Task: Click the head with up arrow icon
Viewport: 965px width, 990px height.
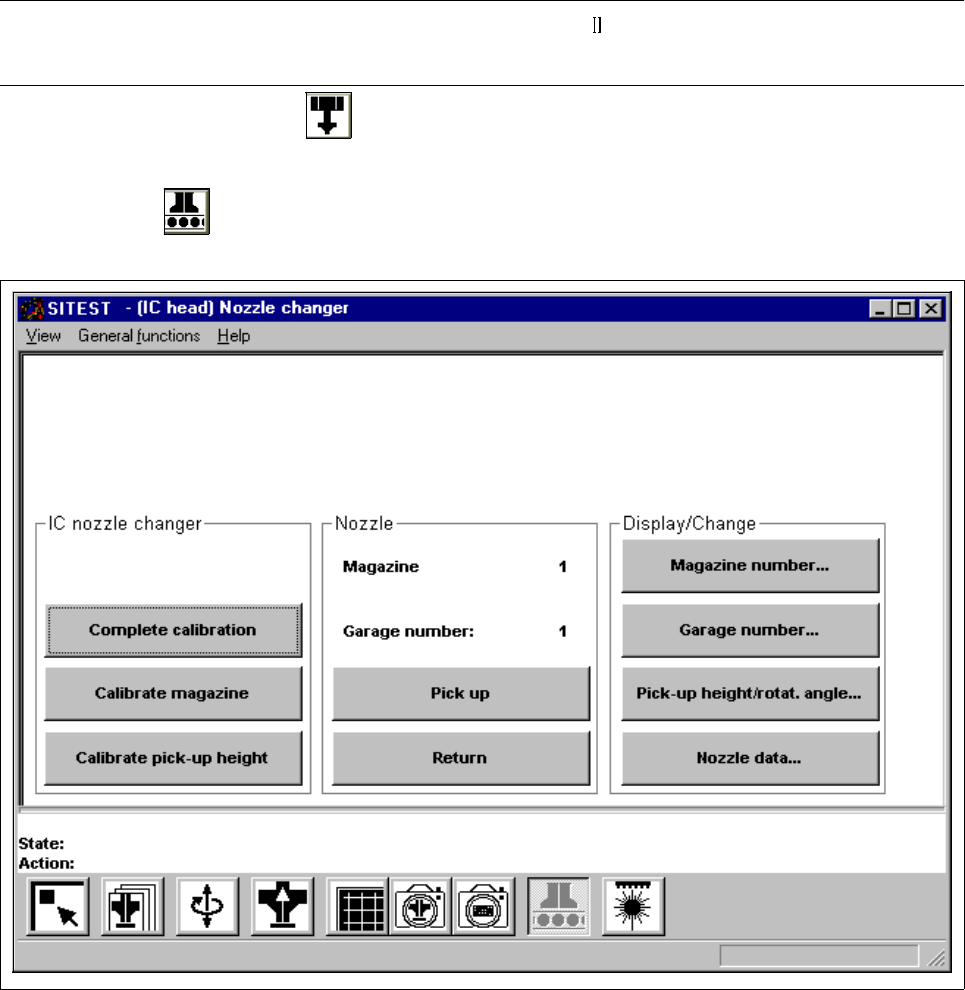Action: [x=282, y=906]
